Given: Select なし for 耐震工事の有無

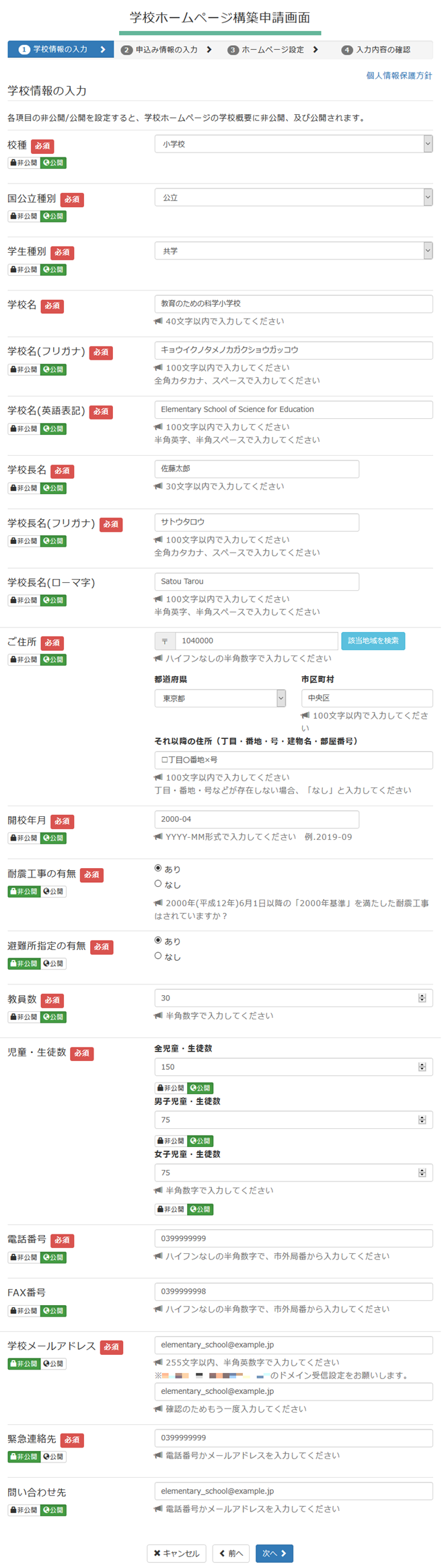Looking at the screenshot, I should click(158, 884).
